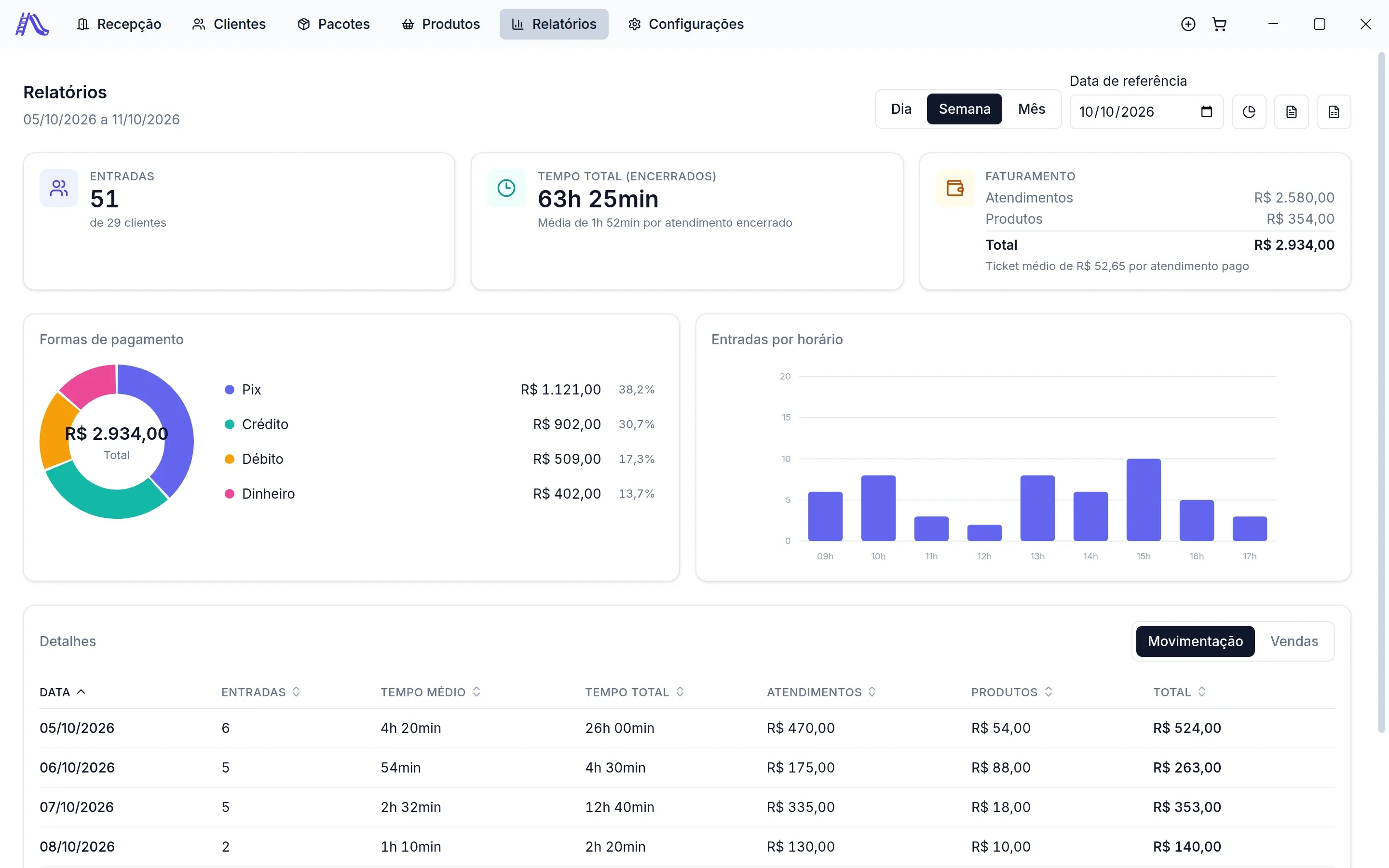The width and height of the screenshot is (1389, 868).
Task: Click the Entradas users icon
Action: pyautogui.click(x=58, y=188)
